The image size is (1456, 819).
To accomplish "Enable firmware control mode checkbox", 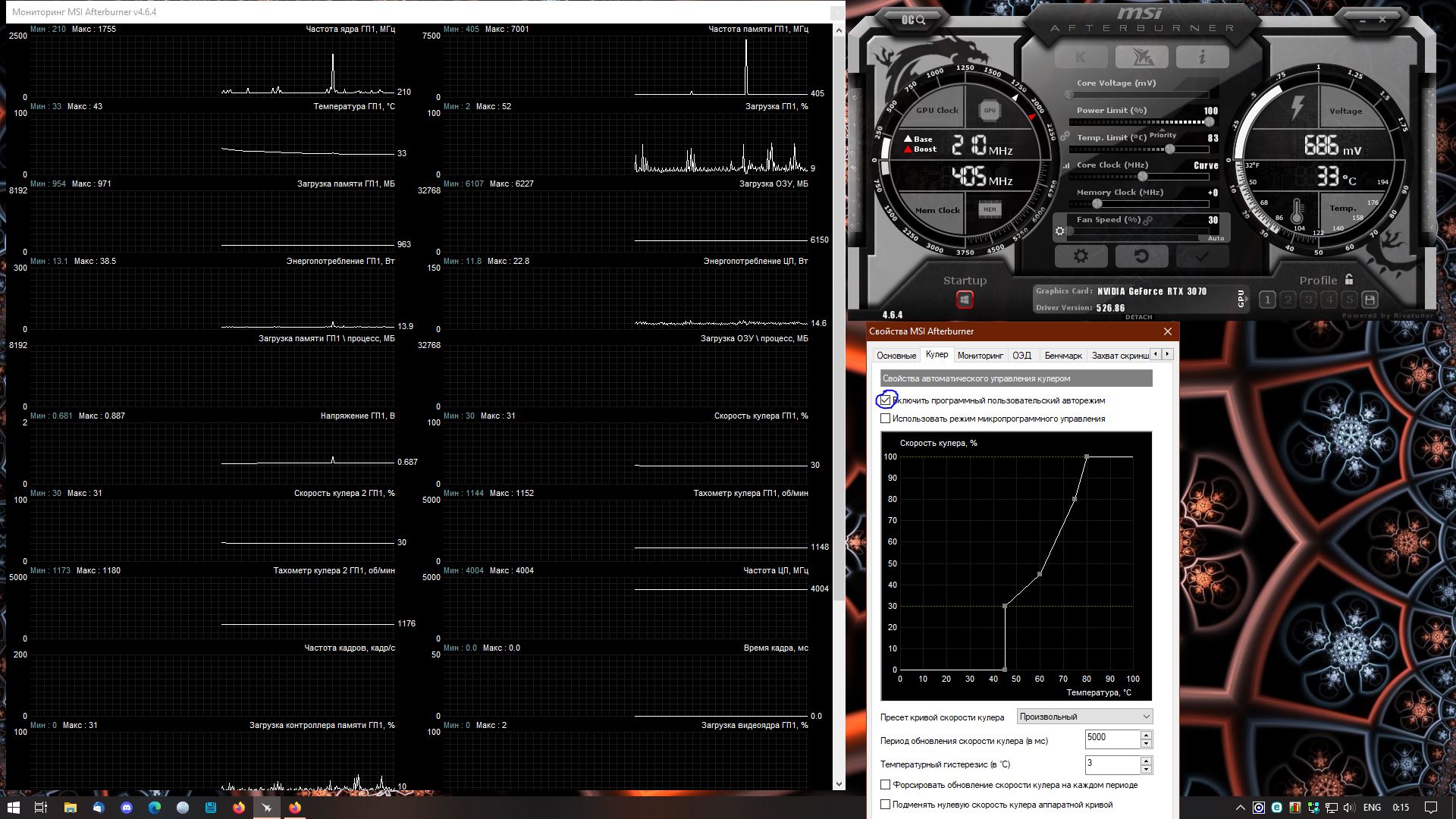I will (885, 419).
